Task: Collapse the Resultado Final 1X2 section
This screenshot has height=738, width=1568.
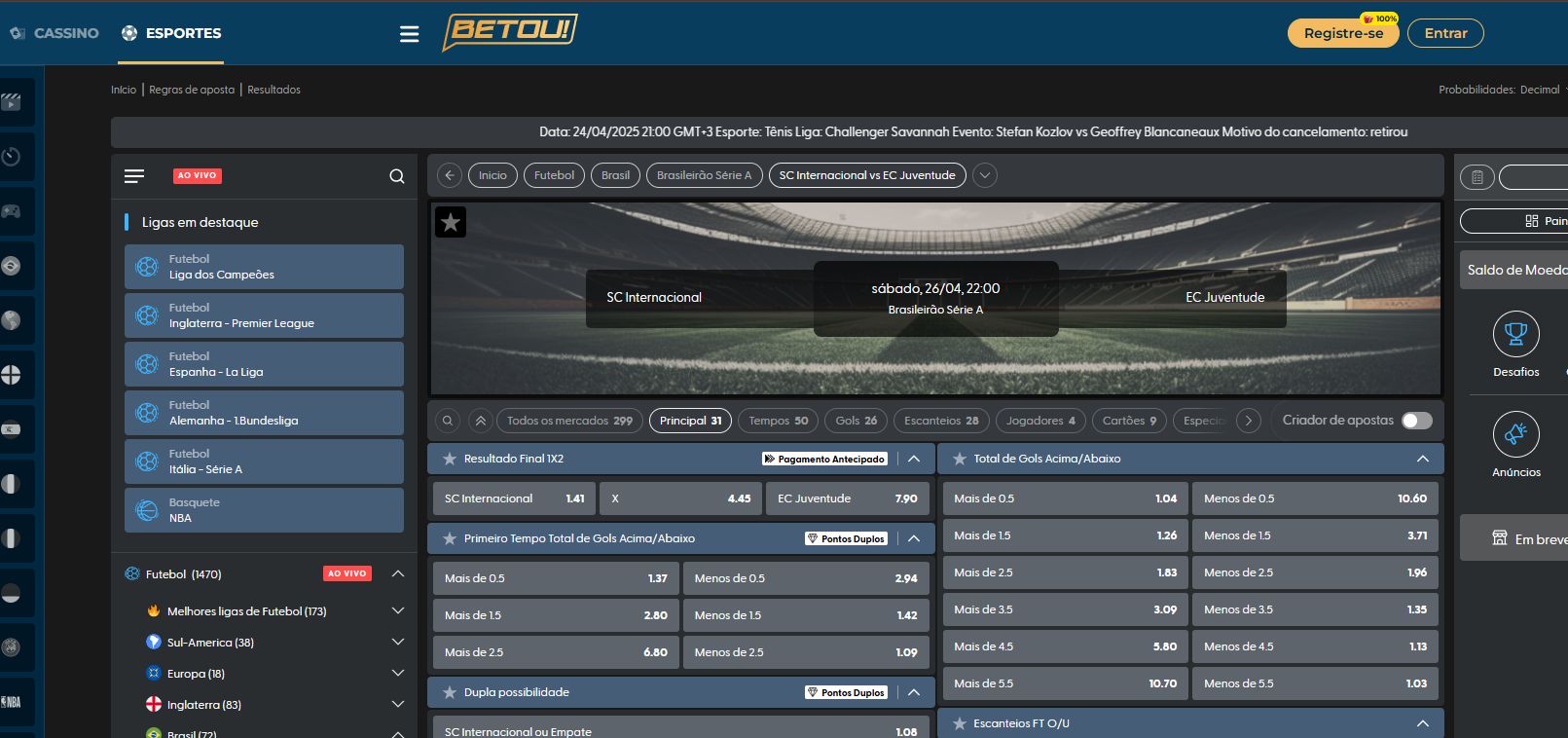Action: (914, 459)
